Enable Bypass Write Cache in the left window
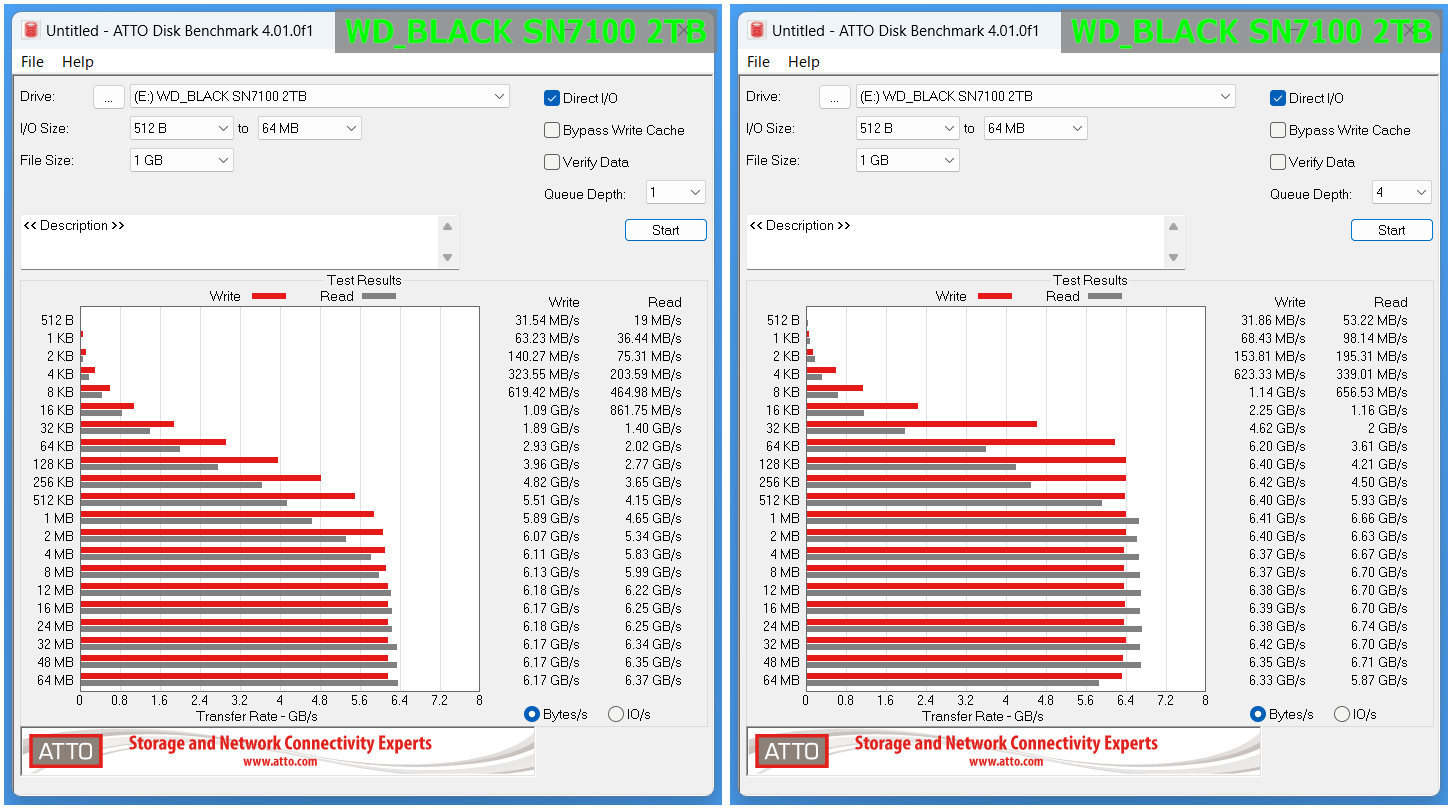 coord(551,130)
